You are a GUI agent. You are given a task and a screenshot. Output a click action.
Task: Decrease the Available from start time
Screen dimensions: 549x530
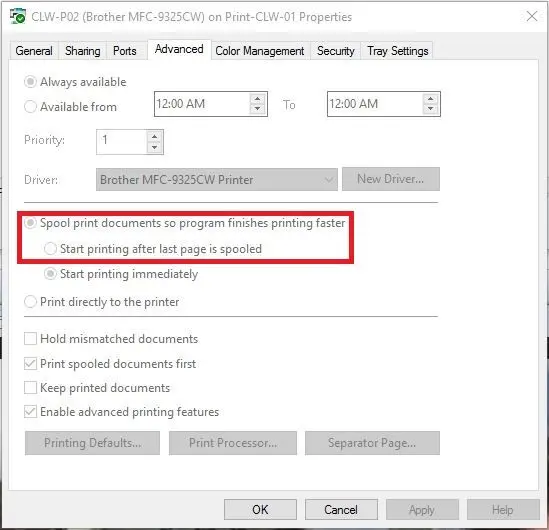point(257,109)
